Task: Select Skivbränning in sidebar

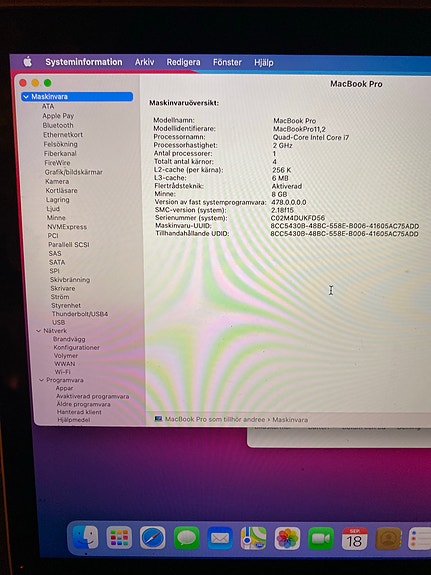Action: (x=70, y=279)
